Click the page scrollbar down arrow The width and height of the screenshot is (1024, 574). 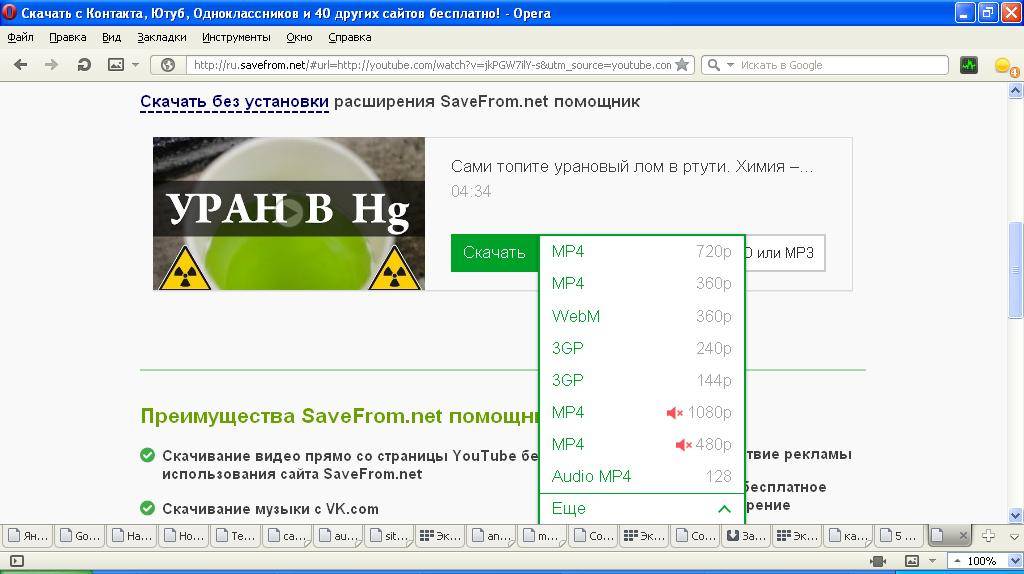click(1016, 515)
